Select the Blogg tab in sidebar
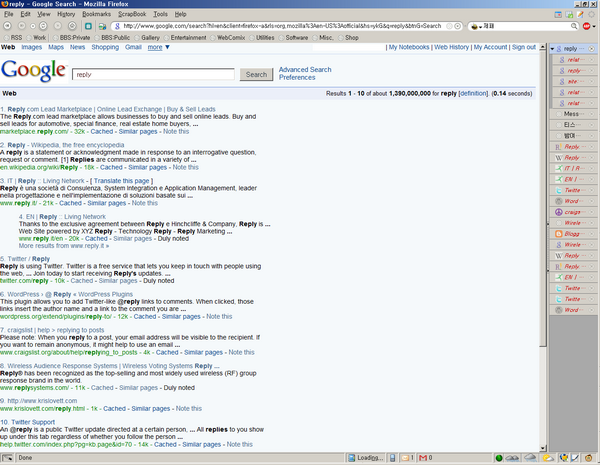The width and height of the screenshot is (600, 465). [572, 234]
